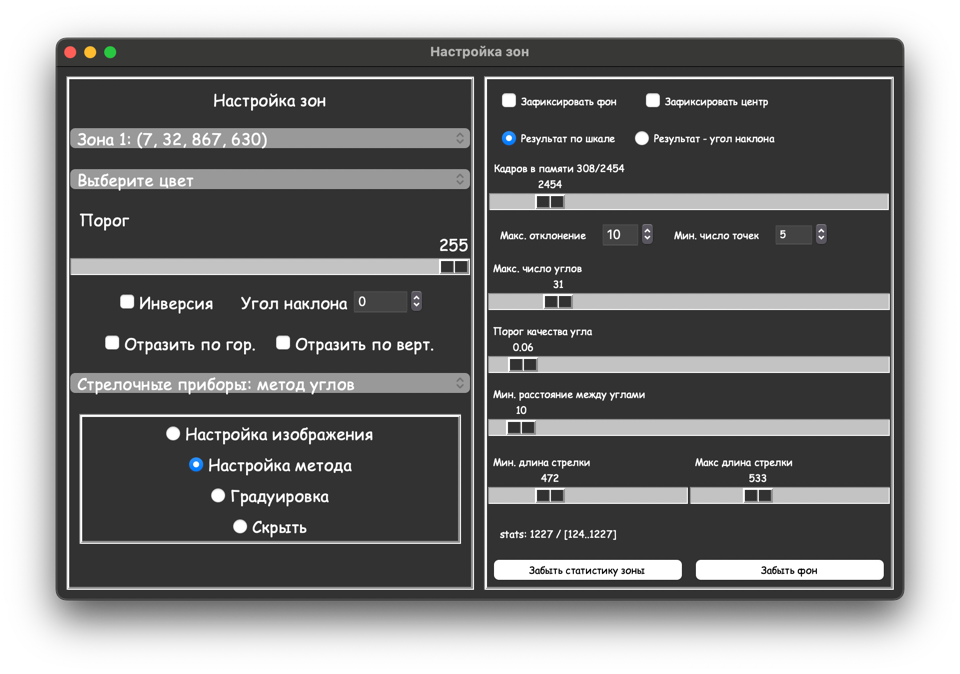Choose the Скрыть radio option
This screenshot has width=960, height=674.
(x=240, y=527)
